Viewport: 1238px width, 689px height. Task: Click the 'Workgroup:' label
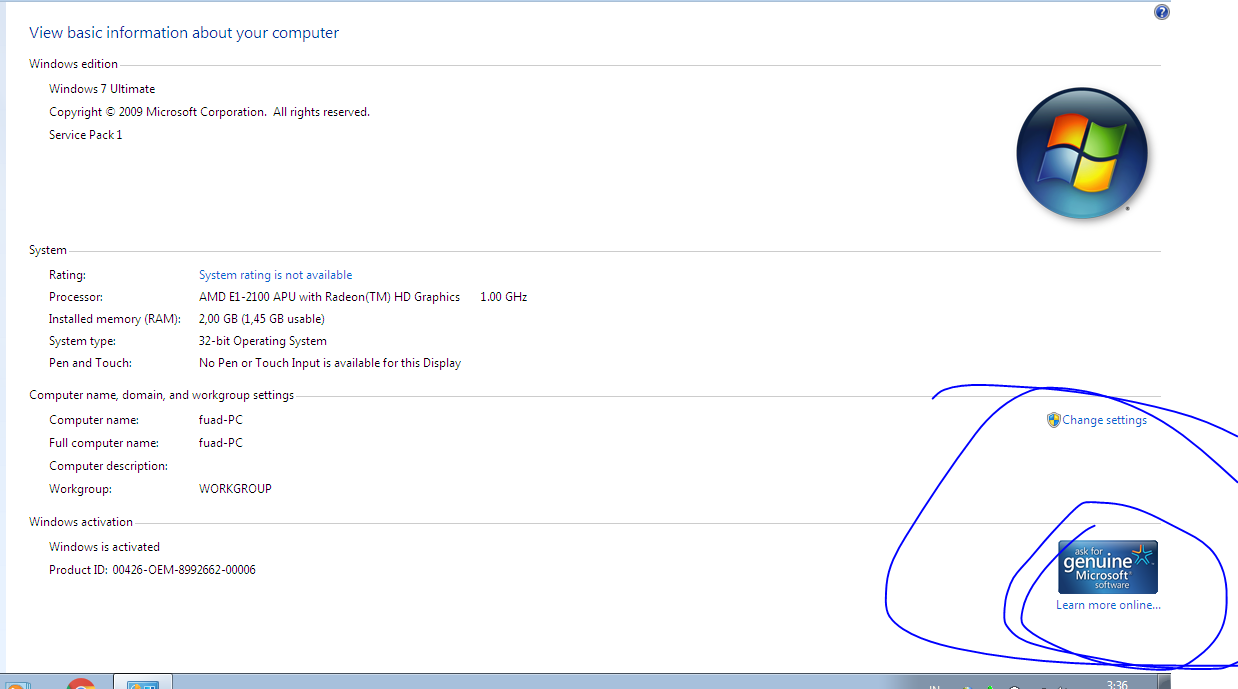(x=80, y=489)
